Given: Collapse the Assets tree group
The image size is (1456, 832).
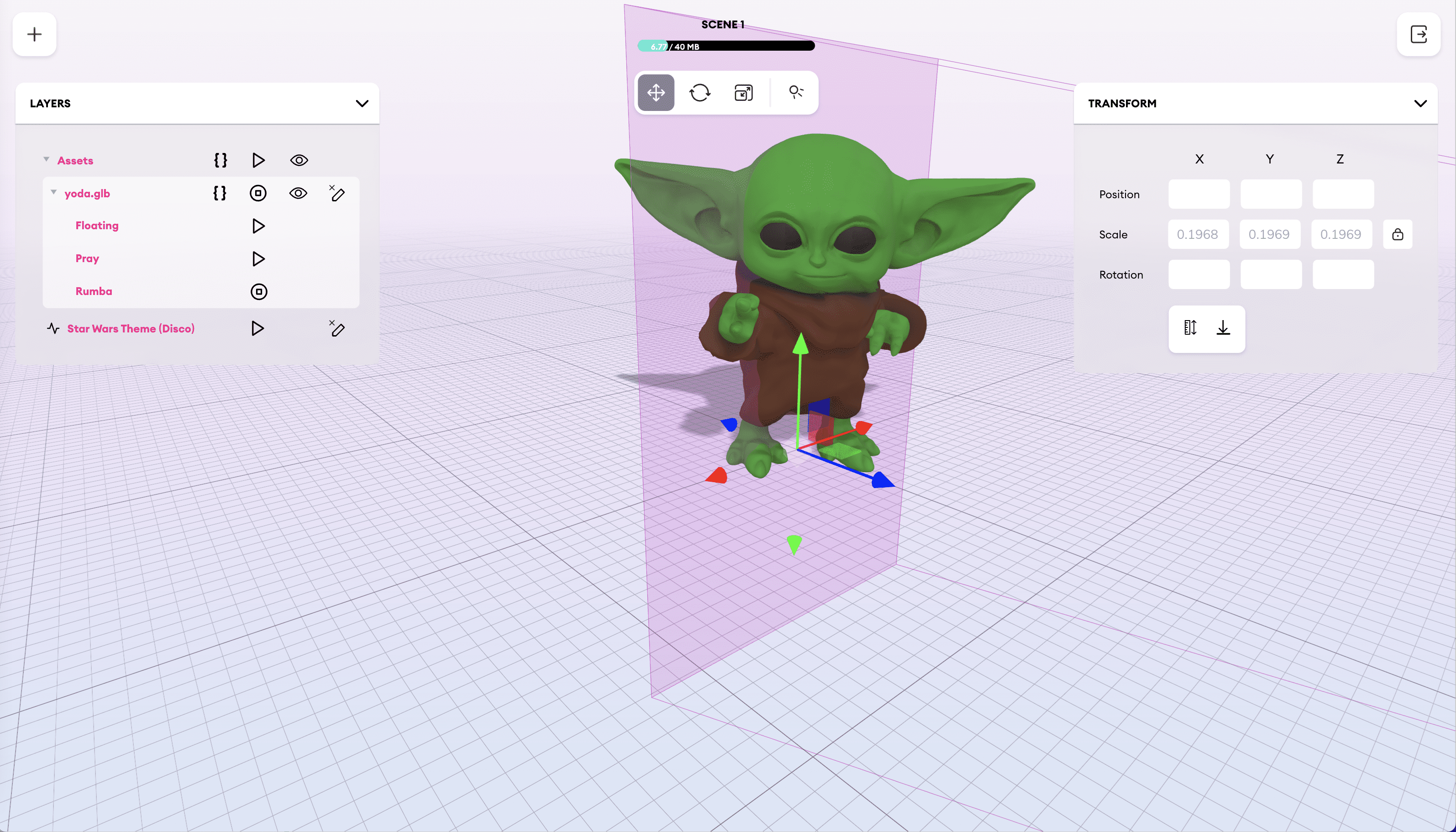Looking at the screenshot, I should pos(46,159).
